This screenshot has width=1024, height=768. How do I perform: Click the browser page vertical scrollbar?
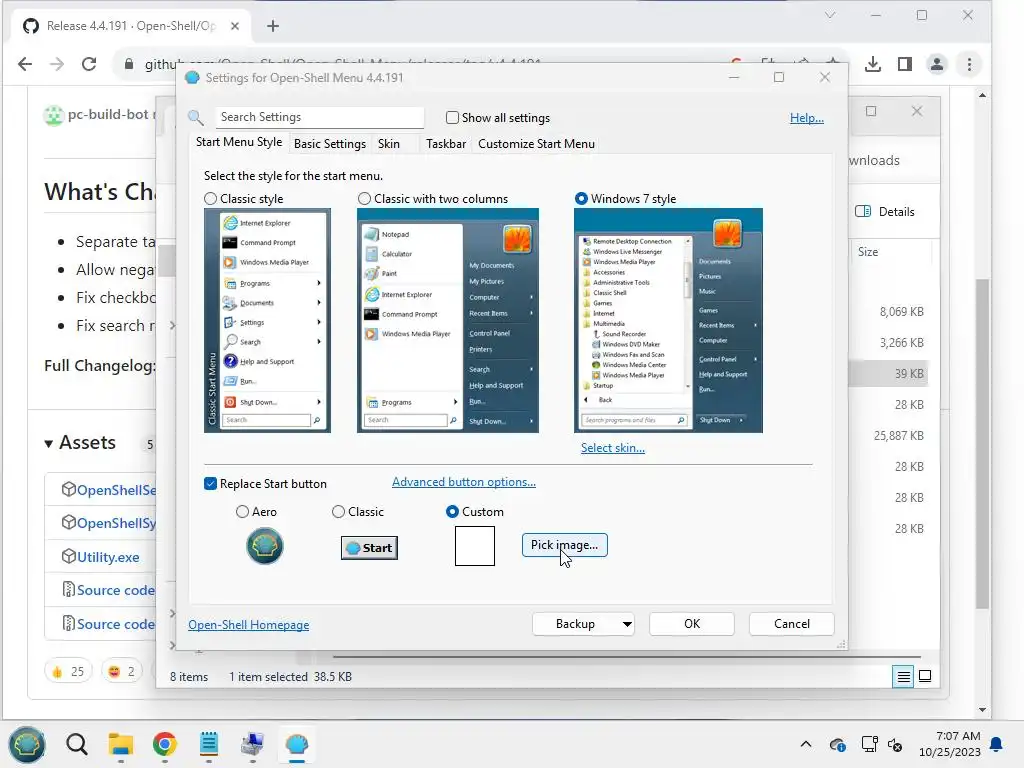982,444
